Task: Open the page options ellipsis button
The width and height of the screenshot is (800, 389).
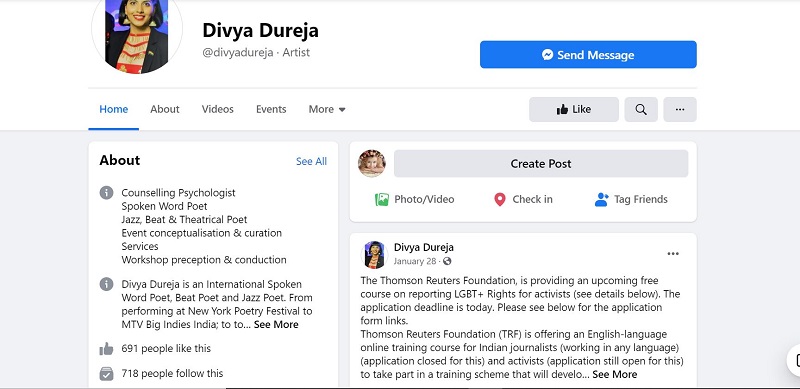Action: (x=680, y=109)
